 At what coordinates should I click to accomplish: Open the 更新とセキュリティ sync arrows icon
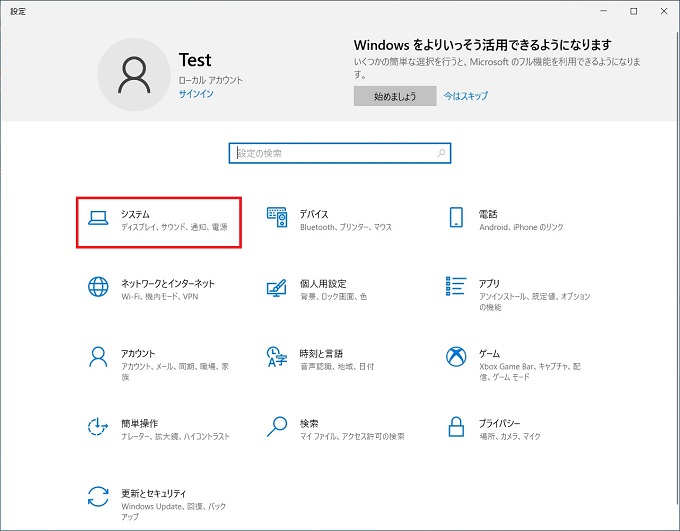point(98,496)
